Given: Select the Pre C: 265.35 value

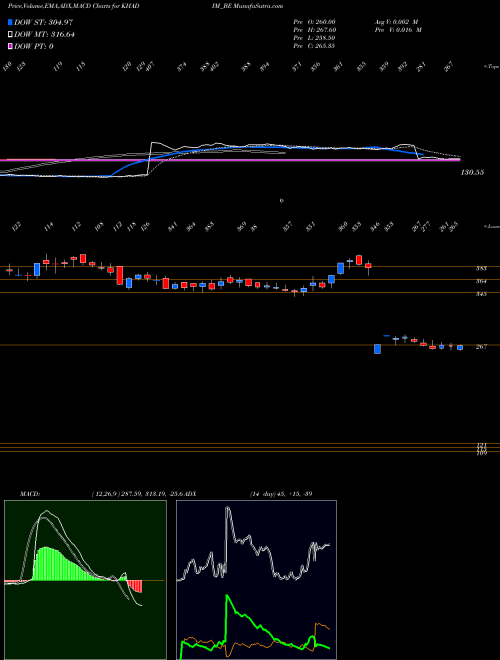Looking at the screenshot, I should point(314,46).
